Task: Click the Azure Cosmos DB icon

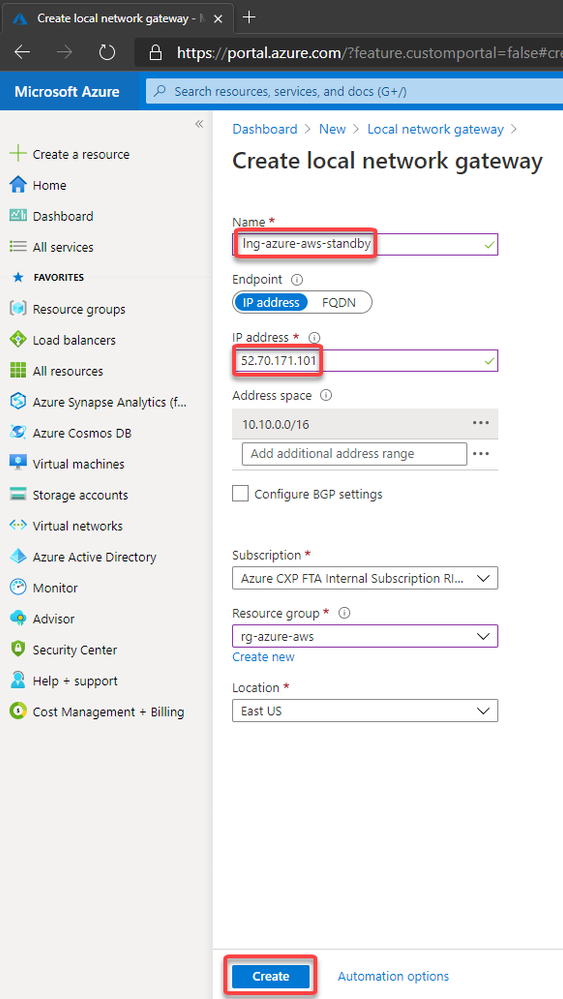Action: pyautogui.click(x=18, y=433)
